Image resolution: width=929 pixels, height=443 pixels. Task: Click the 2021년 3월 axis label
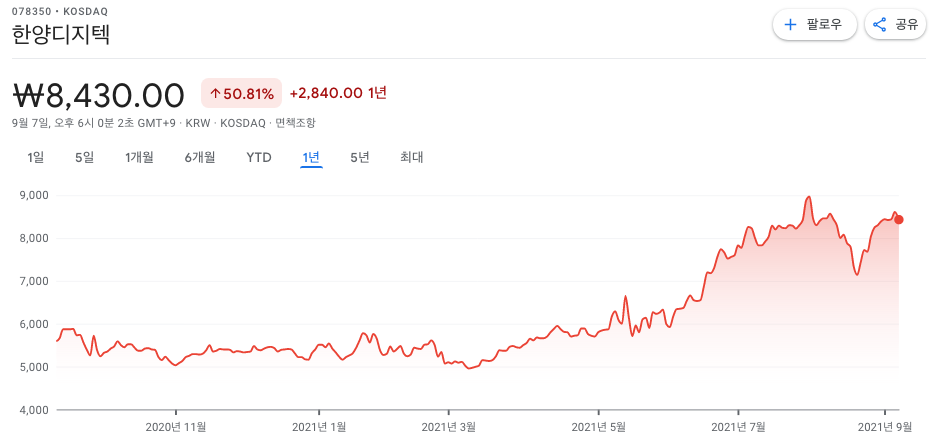tap(449, 426)
